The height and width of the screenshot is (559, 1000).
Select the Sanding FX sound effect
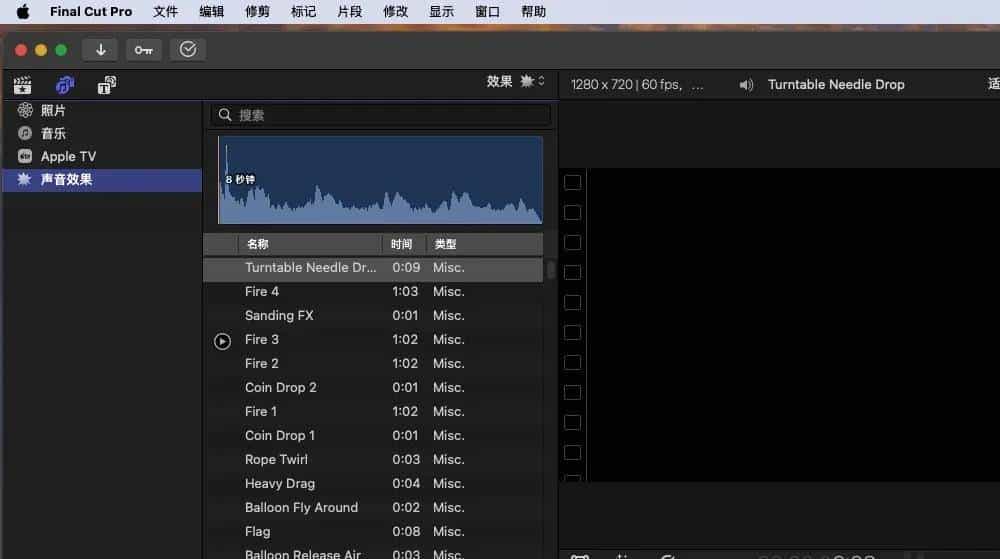[x=373, y=316]
